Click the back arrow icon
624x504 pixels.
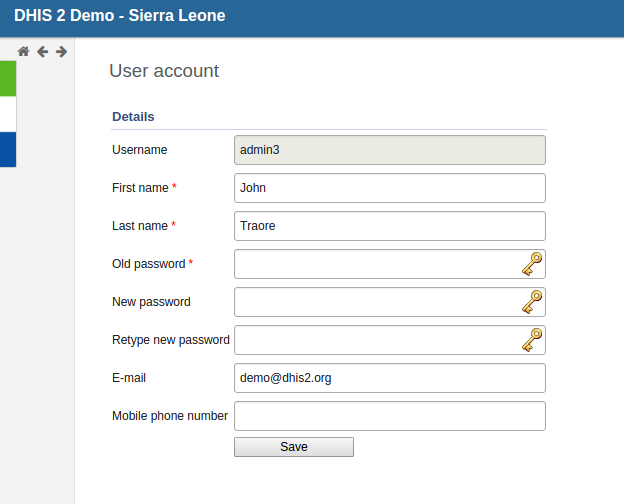point(42,51)
